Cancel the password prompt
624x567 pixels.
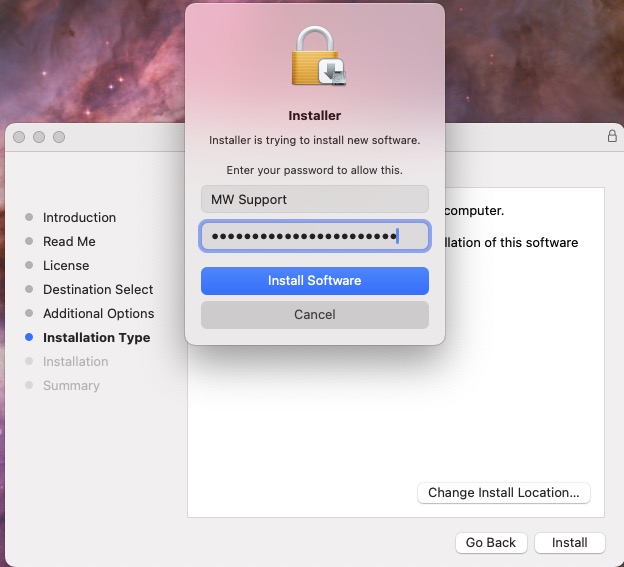click(314, 314)
